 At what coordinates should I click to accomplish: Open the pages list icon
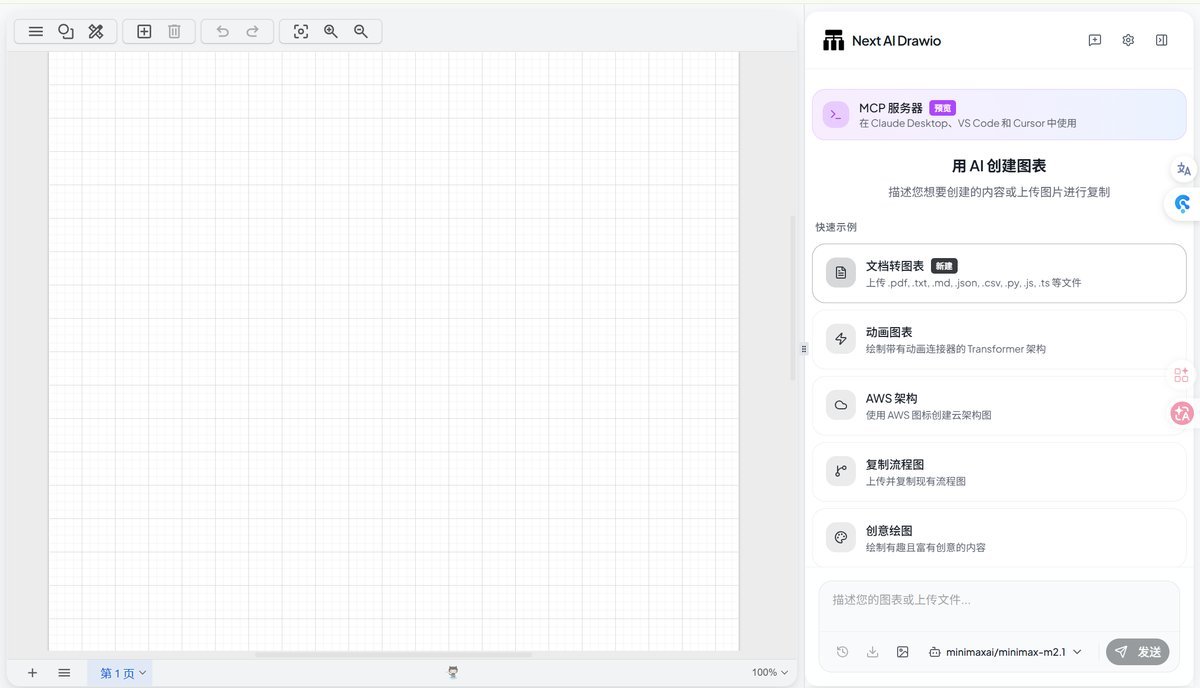click(x=64, y=673)
